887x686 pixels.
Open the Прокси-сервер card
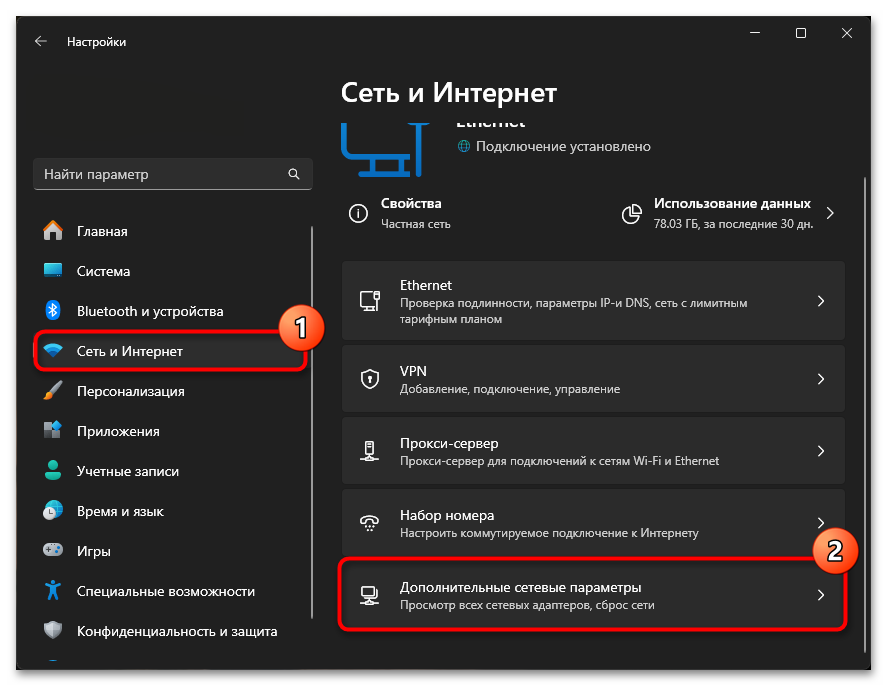point(593,451)
